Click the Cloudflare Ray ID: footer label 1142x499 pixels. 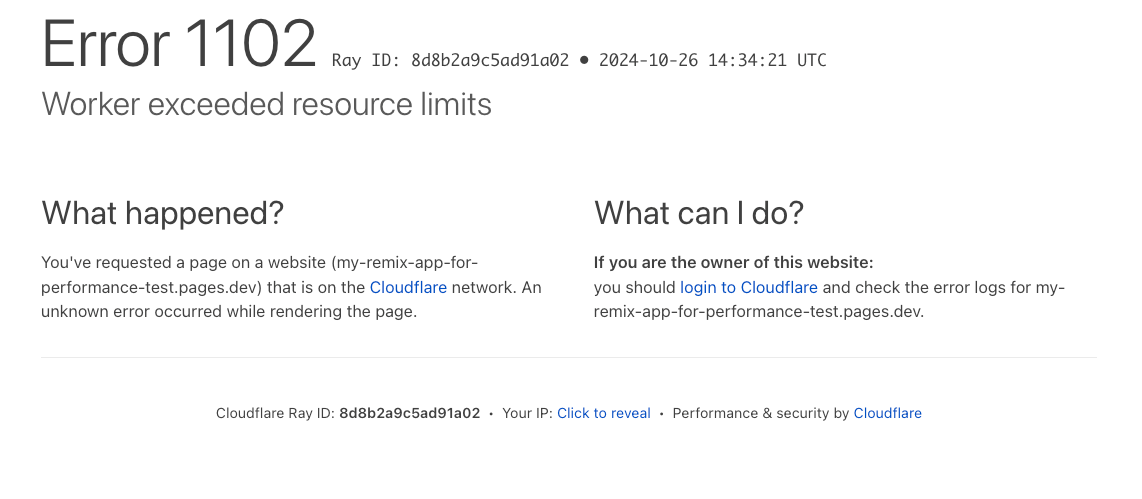point(275,413)
